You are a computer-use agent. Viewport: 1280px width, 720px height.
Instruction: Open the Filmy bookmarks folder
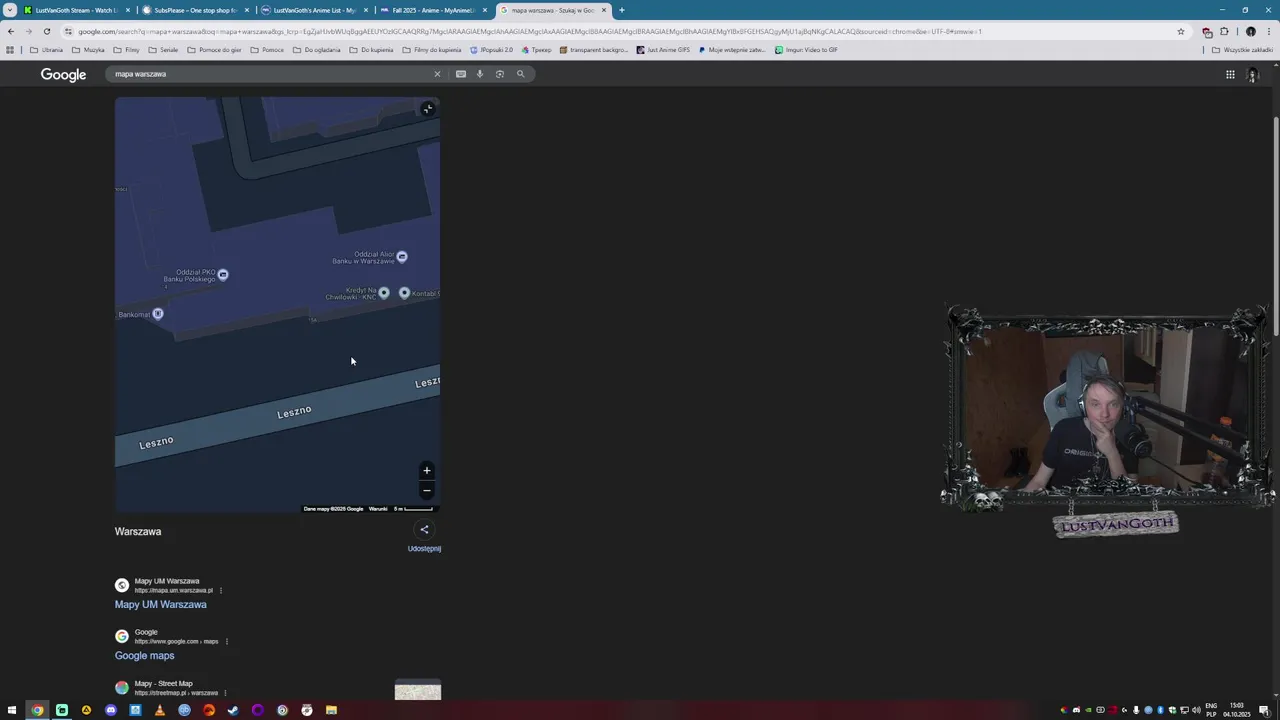pyautogui.click(x=126, y=50)
